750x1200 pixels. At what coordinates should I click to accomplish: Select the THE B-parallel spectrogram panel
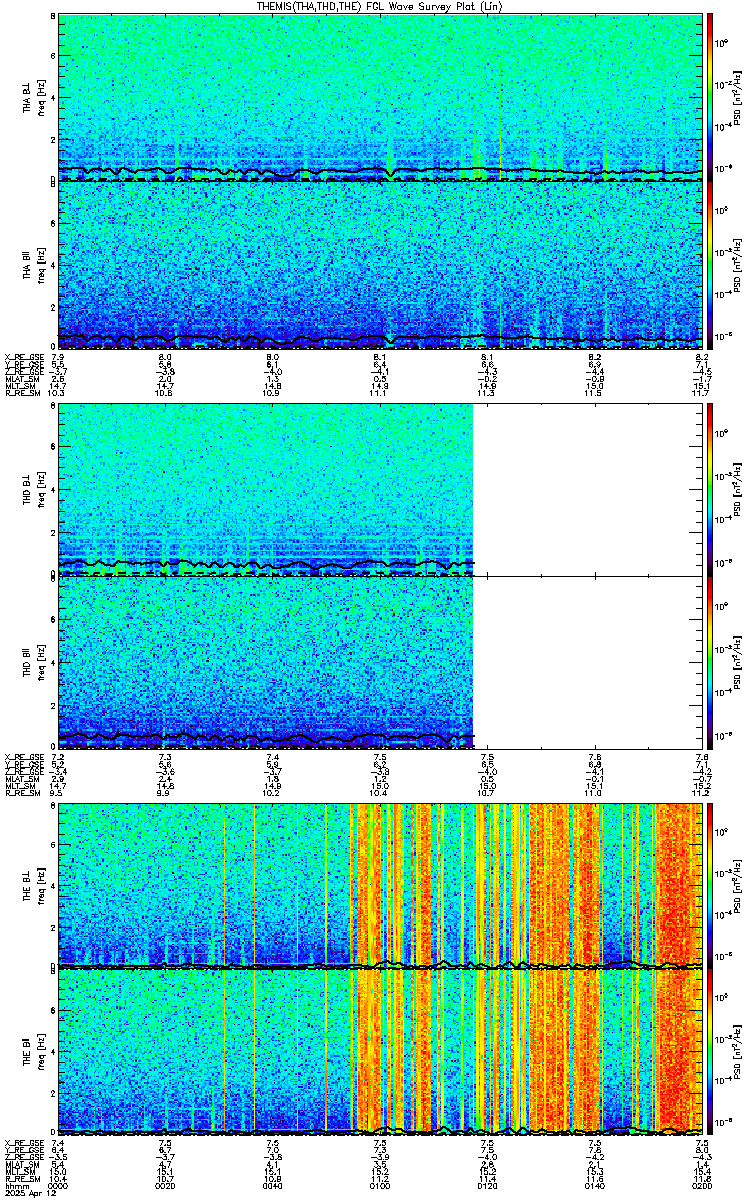coord(381,1053)
